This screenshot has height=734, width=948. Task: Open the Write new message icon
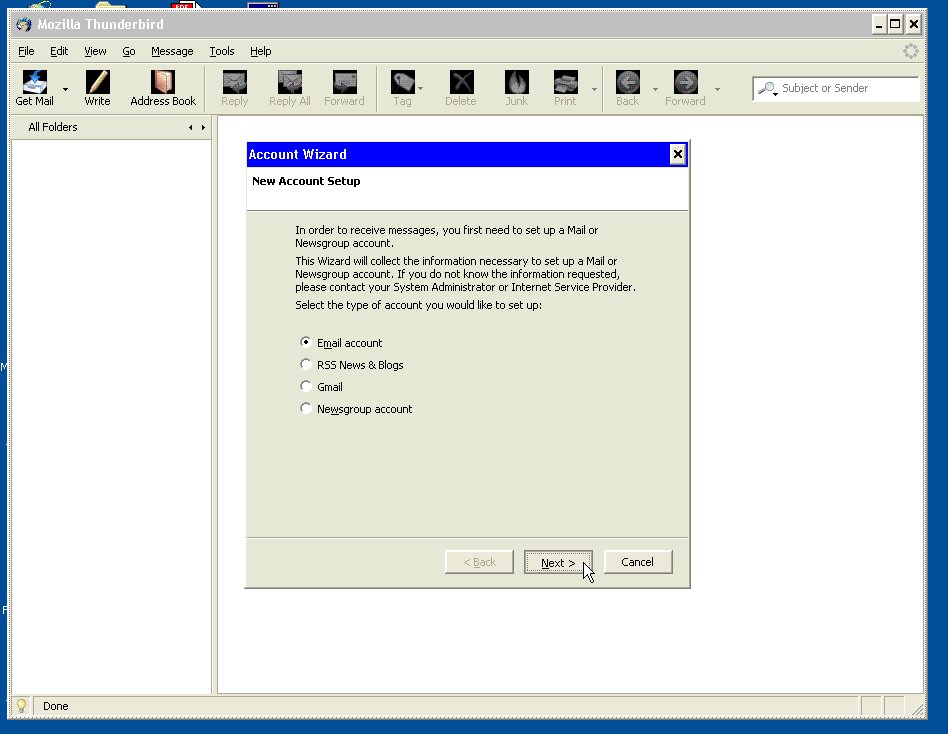pyautogui.click(x=97, y=87)
